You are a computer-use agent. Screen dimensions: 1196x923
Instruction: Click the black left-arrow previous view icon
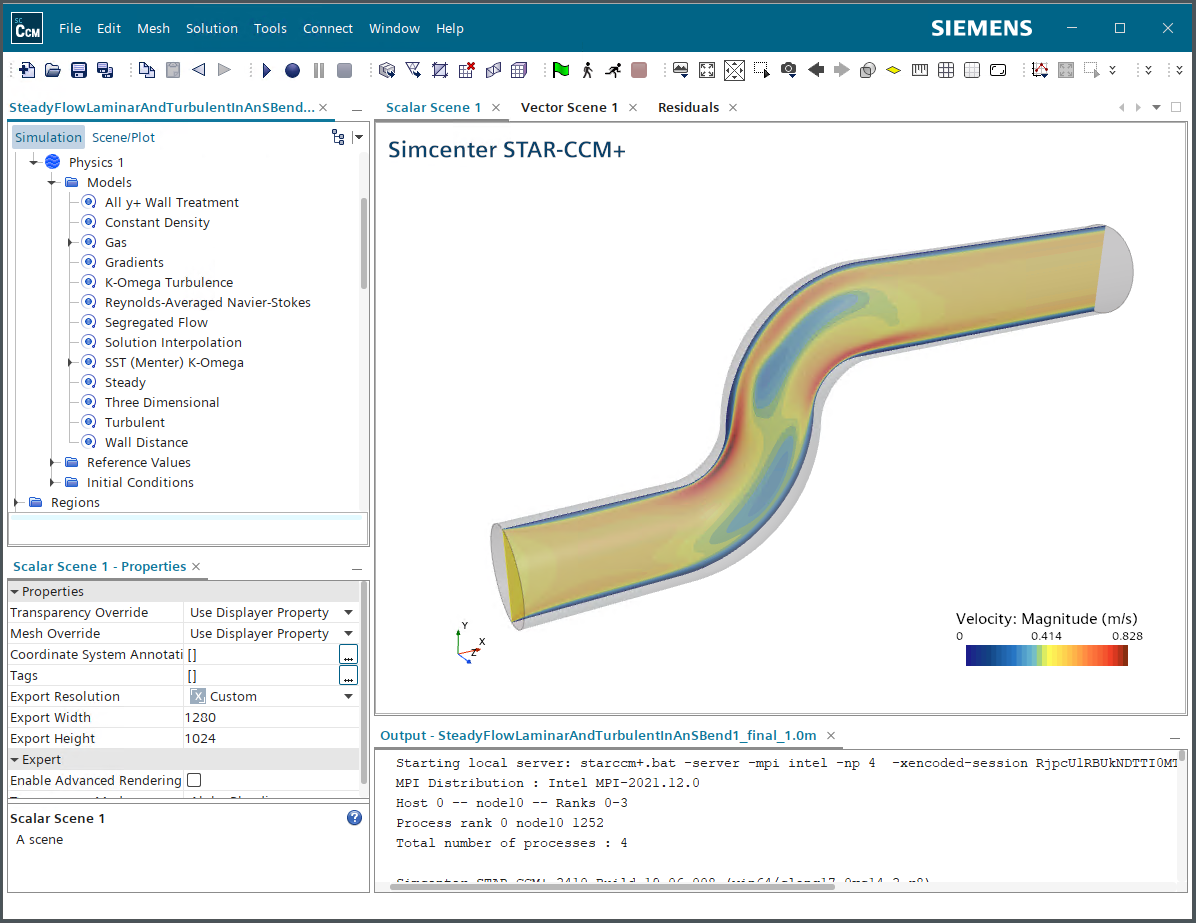click(x=815, y=70)
